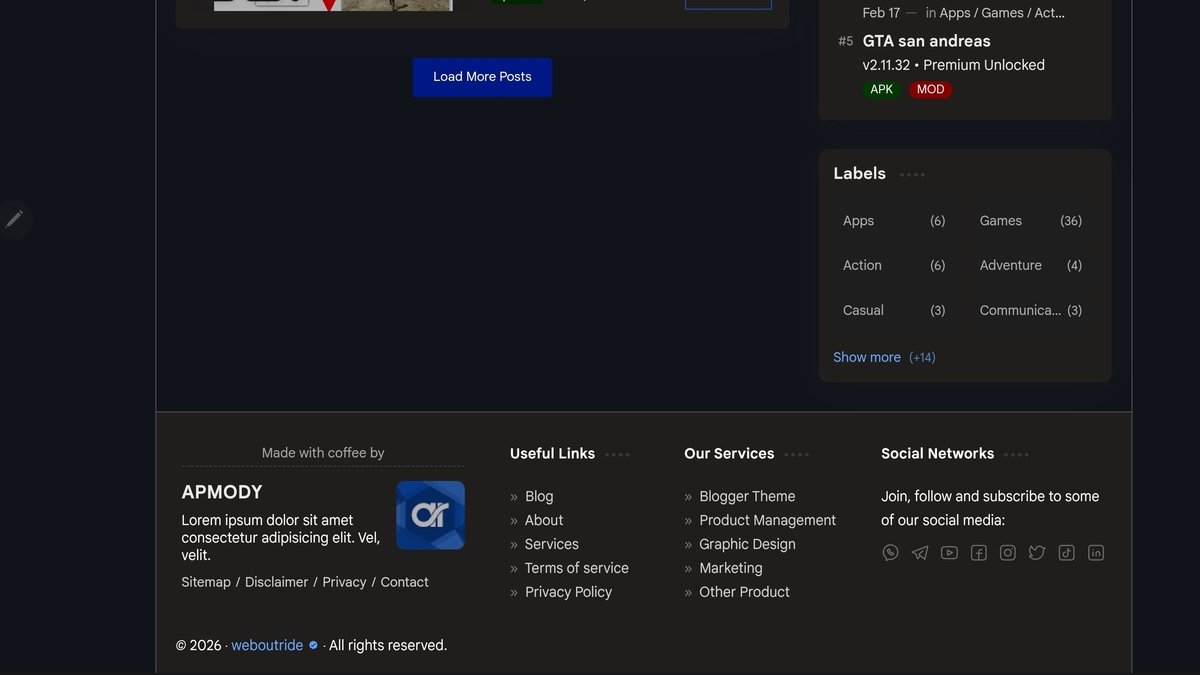The width and height of the screenshot is (1200, 675).
Task: Click the Telegram paper plane icon
Action: [x=920, y=553]
